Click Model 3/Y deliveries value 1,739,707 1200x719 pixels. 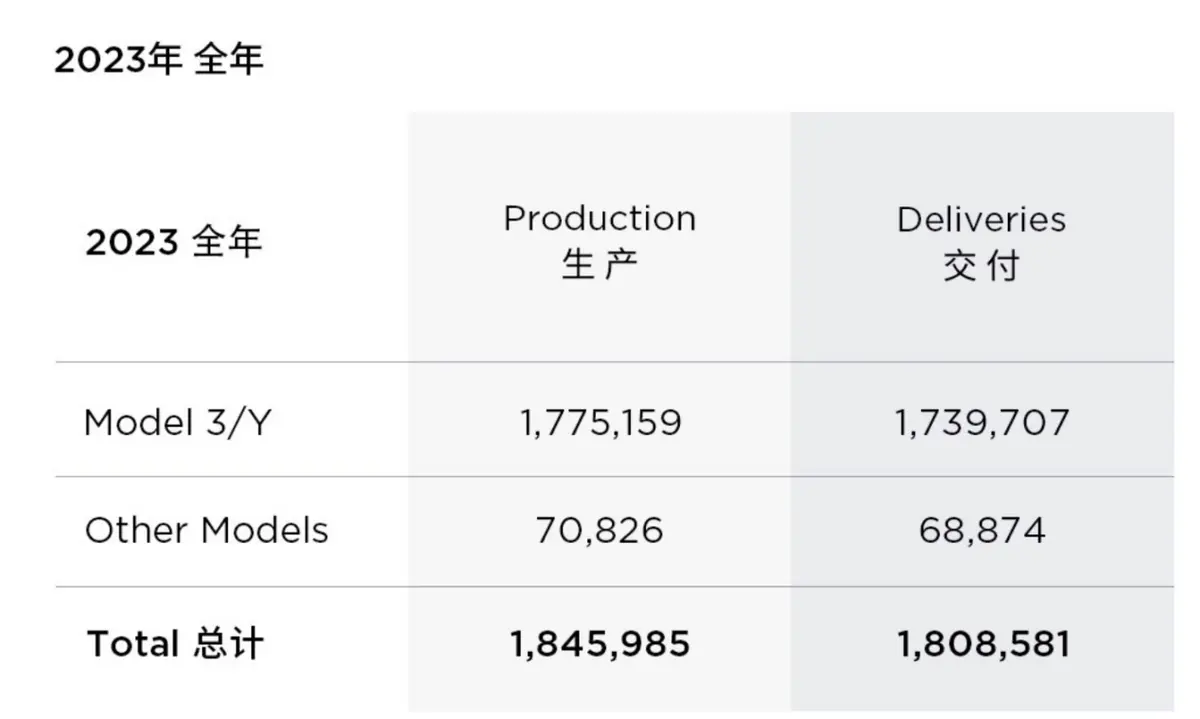pos(982,422)
